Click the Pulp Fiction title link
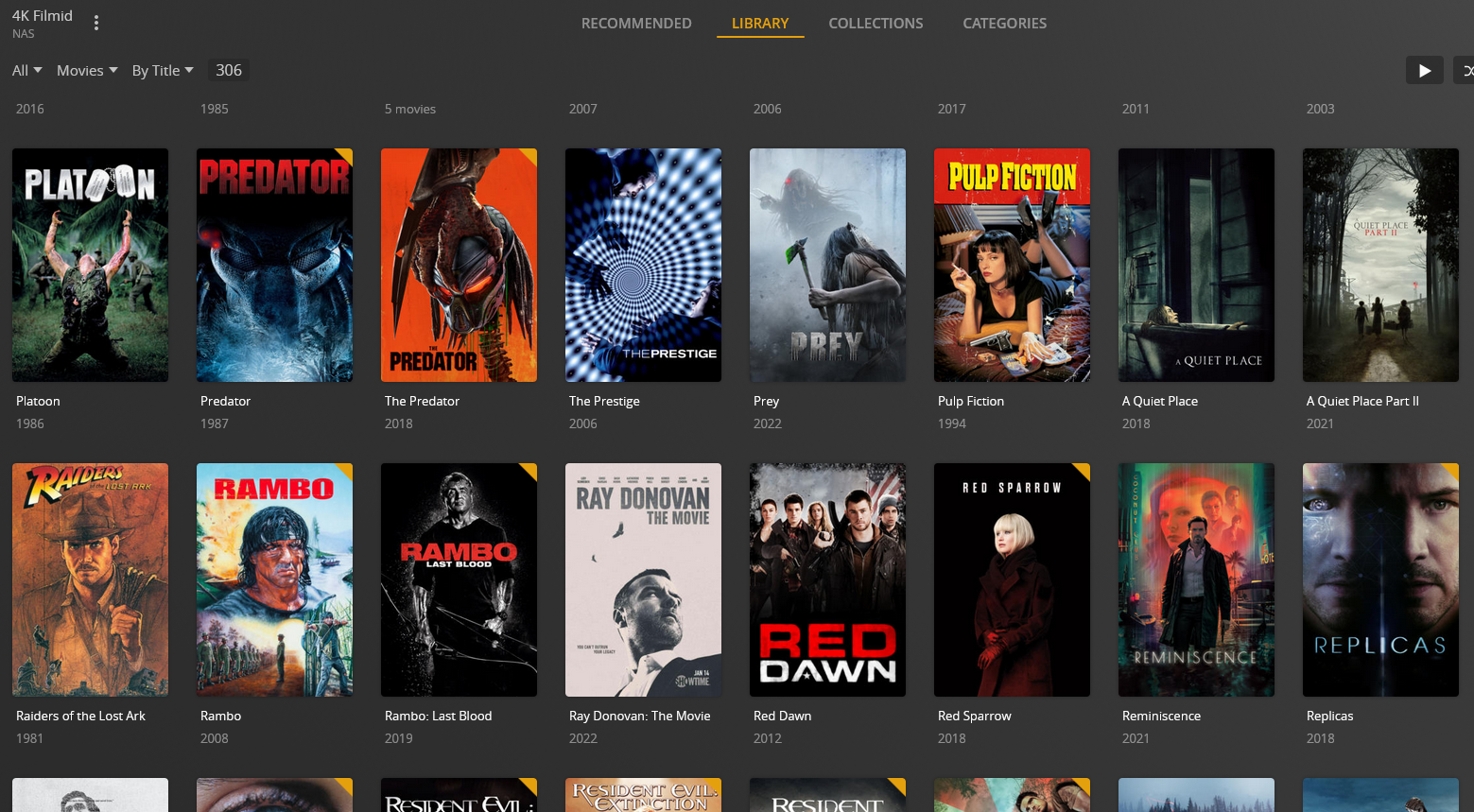The height and width of the screenshot is (812, 1474). [971, 401]
